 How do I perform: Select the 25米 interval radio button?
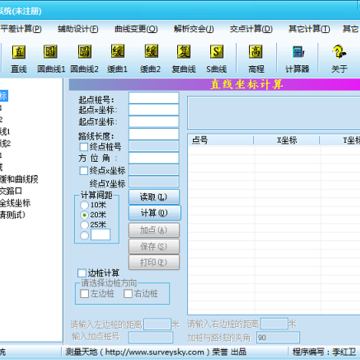(84, 225)
